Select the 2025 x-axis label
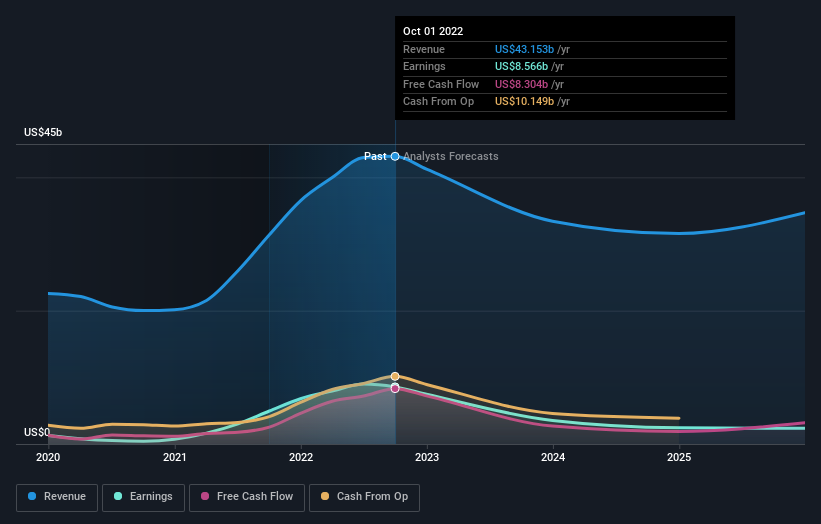The height and width of the screenshot is (524, 821). (x=679, y=457)
